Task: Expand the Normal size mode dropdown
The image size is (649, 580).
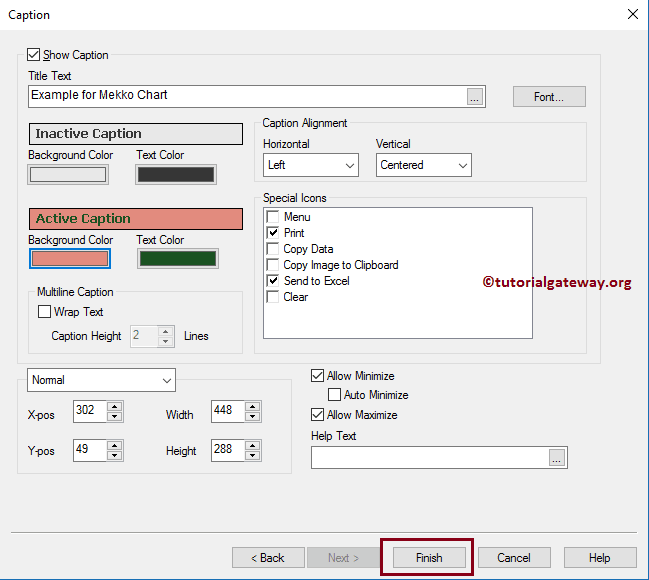Action: 101,380
